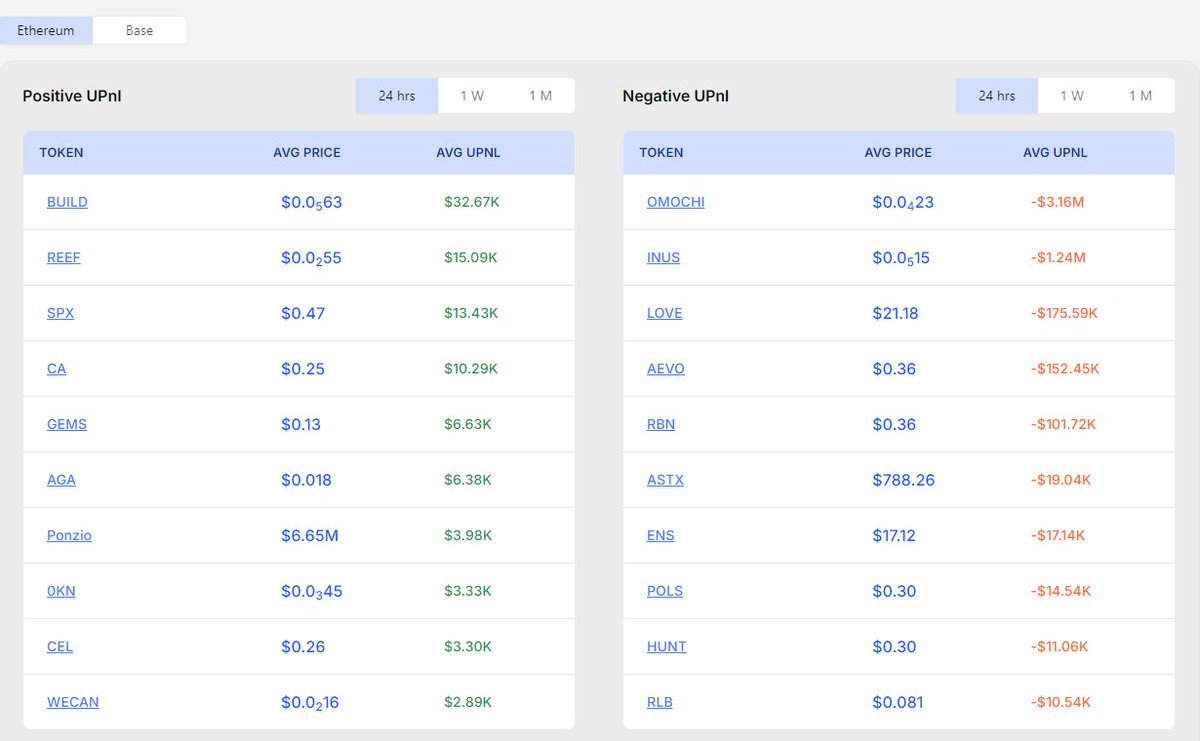Click the $788.26 average price for ASTX
This screenshot has height=741, width=1200.
pyautogui.click(x=904, y=480)
